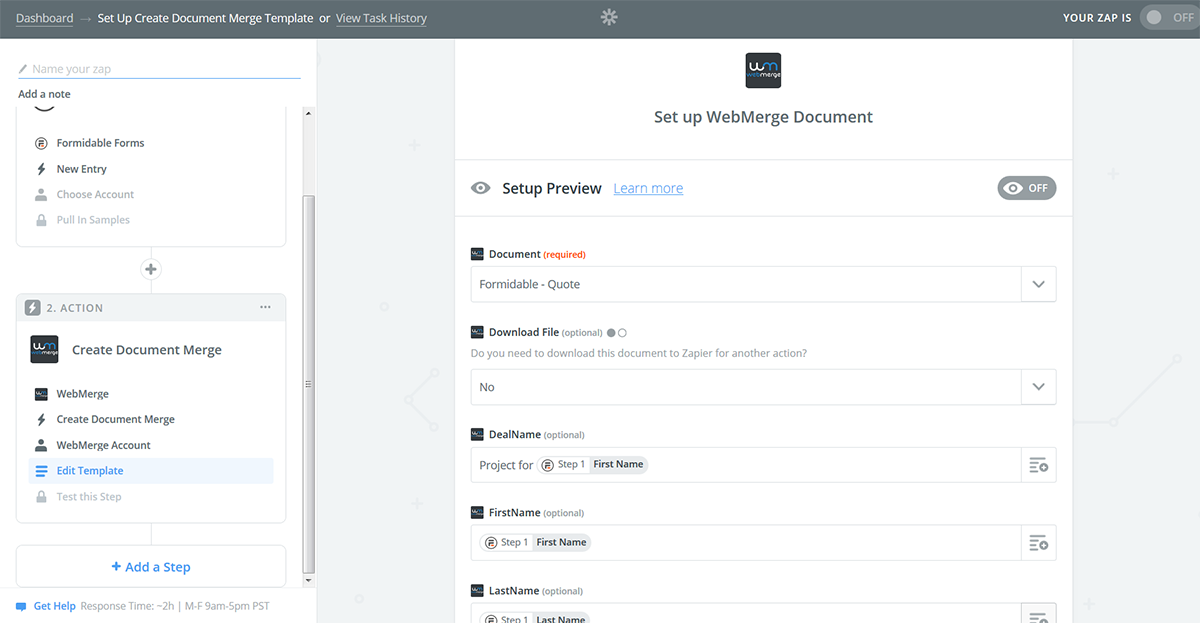The height and width of the screenshot is (623, 1200).
Task: Open Test this Step
Action: 89,497
